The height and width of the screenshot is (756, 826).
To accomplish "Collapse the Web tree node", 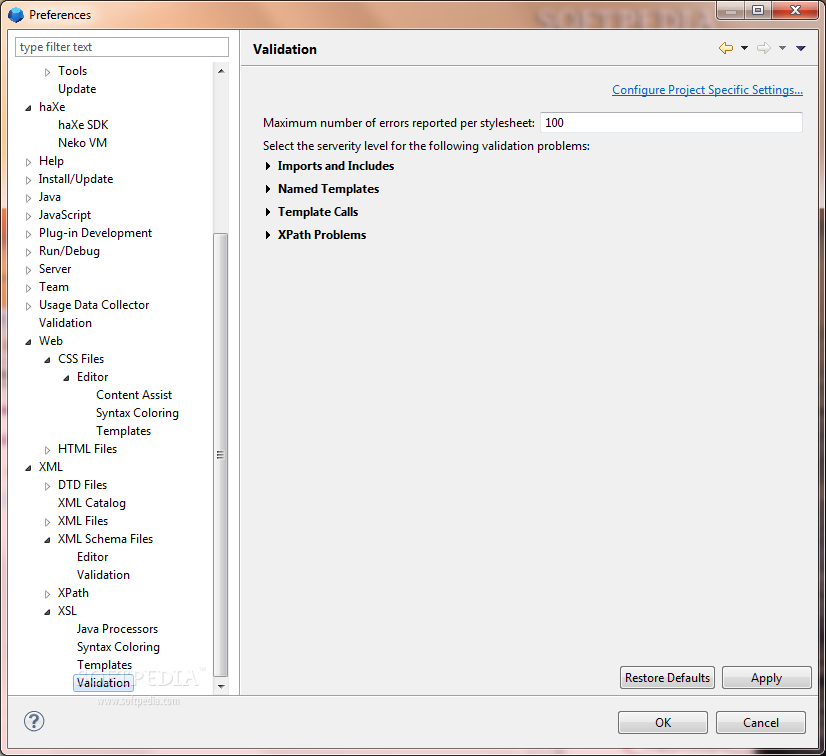I will [x=28, y=342].
